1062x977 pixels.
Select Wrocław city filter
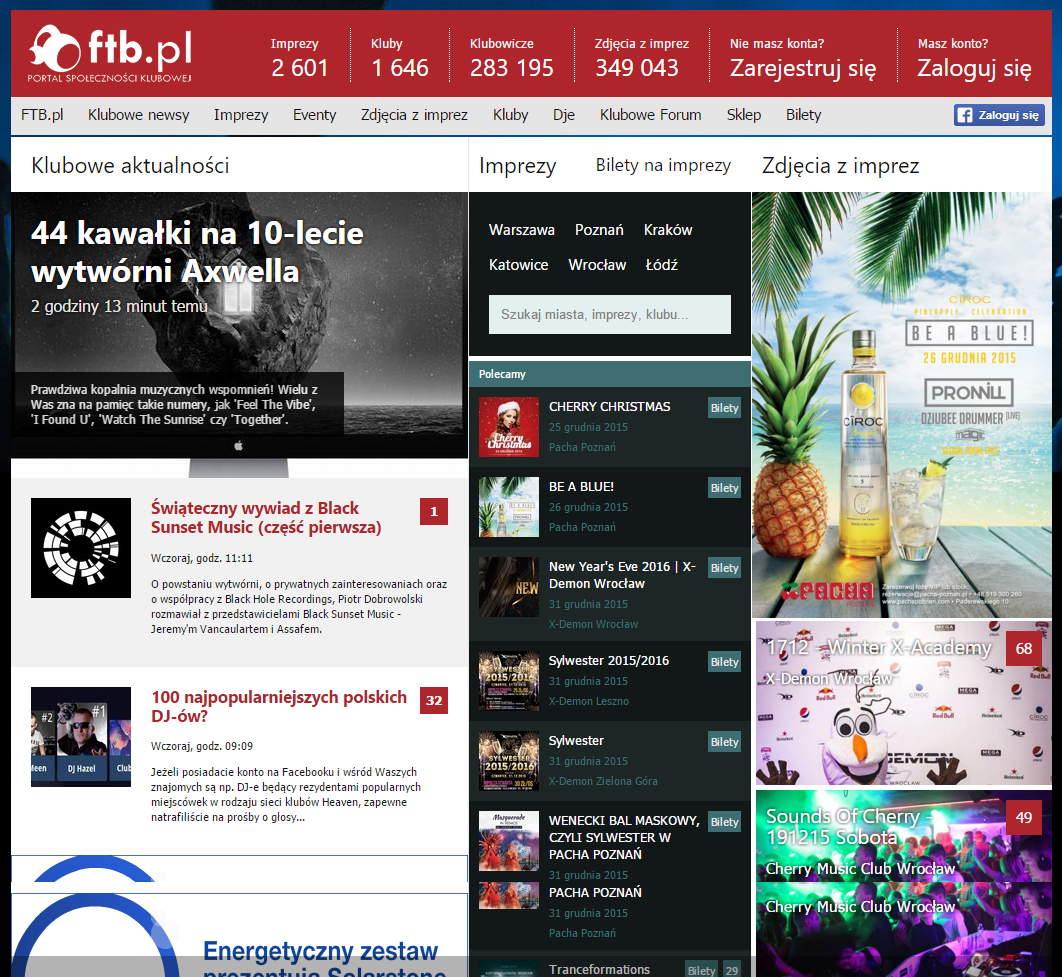(x=597, y=265)
